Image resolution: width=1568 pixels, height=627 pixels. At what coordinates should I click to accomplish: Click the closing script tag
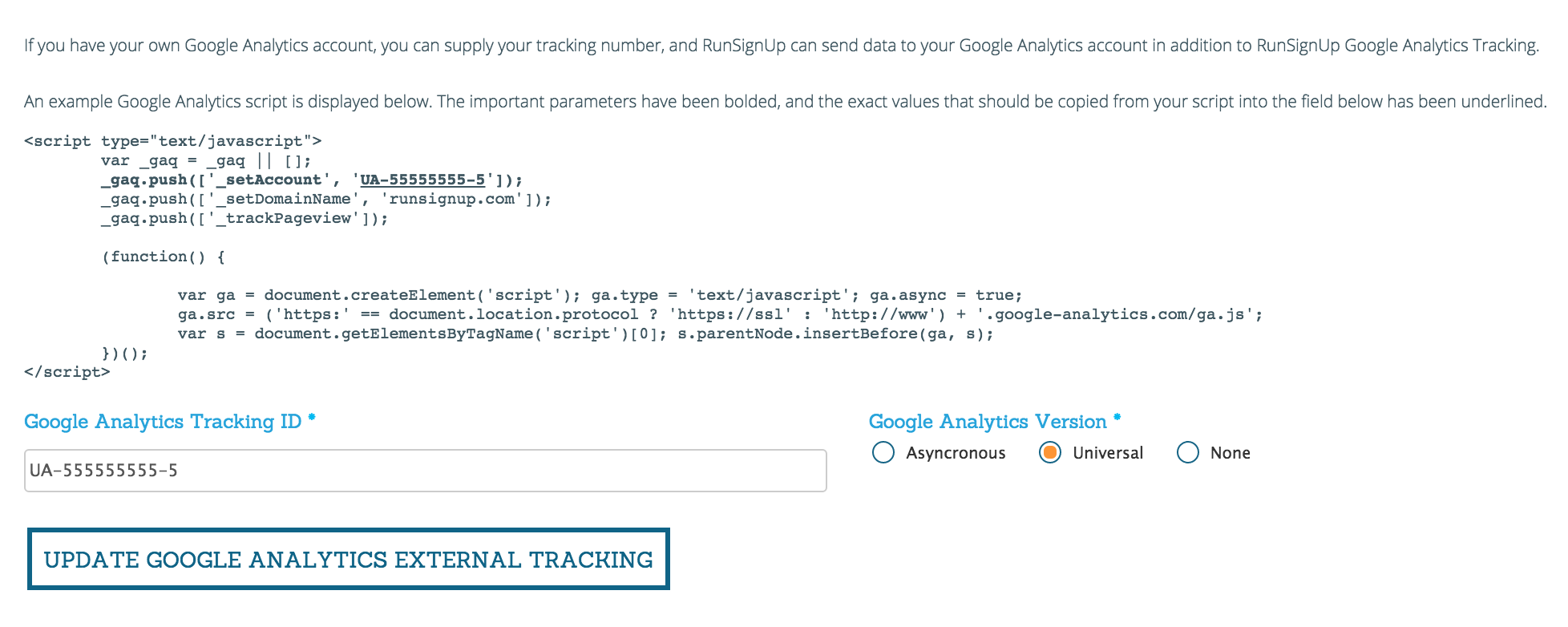tap(66, 371)
